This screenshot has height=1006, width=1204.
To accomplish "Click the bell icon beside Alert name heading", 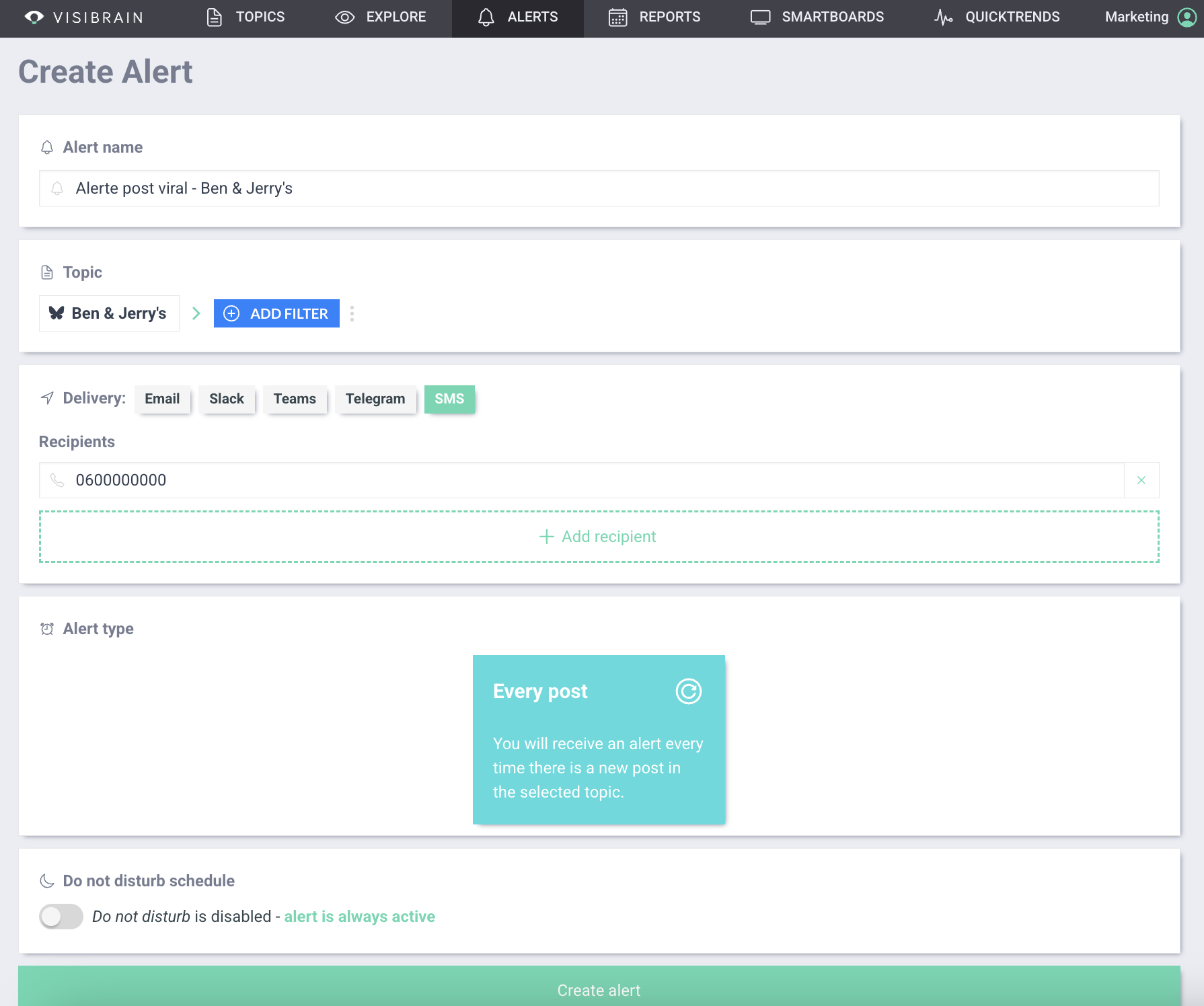I will click(x=47, y=147).
